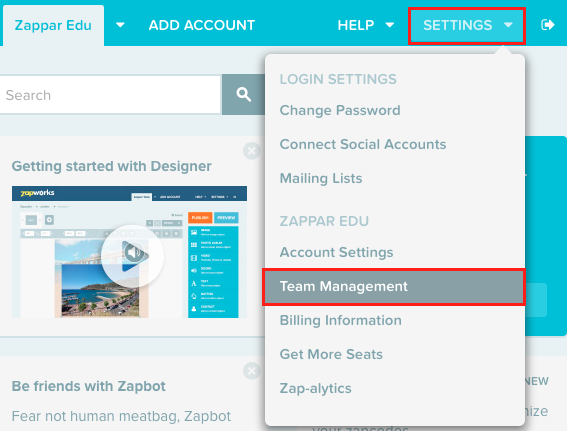Click Add Account in the top bar
This screenshot has height=431, width=567.
(202, 25)
